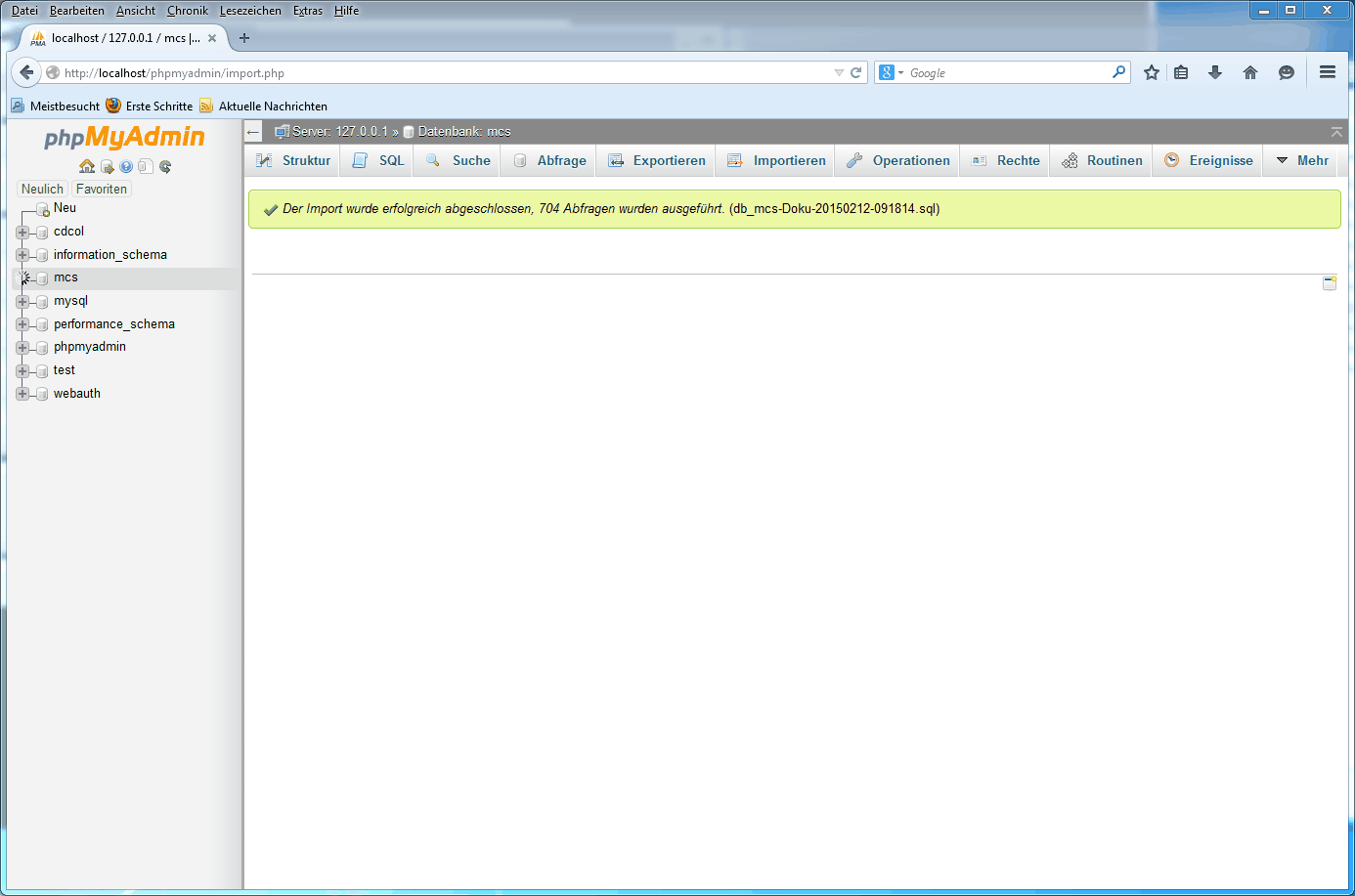
Task: Open the Firefox hamburger menu
Action: (x=1327, y=72)
